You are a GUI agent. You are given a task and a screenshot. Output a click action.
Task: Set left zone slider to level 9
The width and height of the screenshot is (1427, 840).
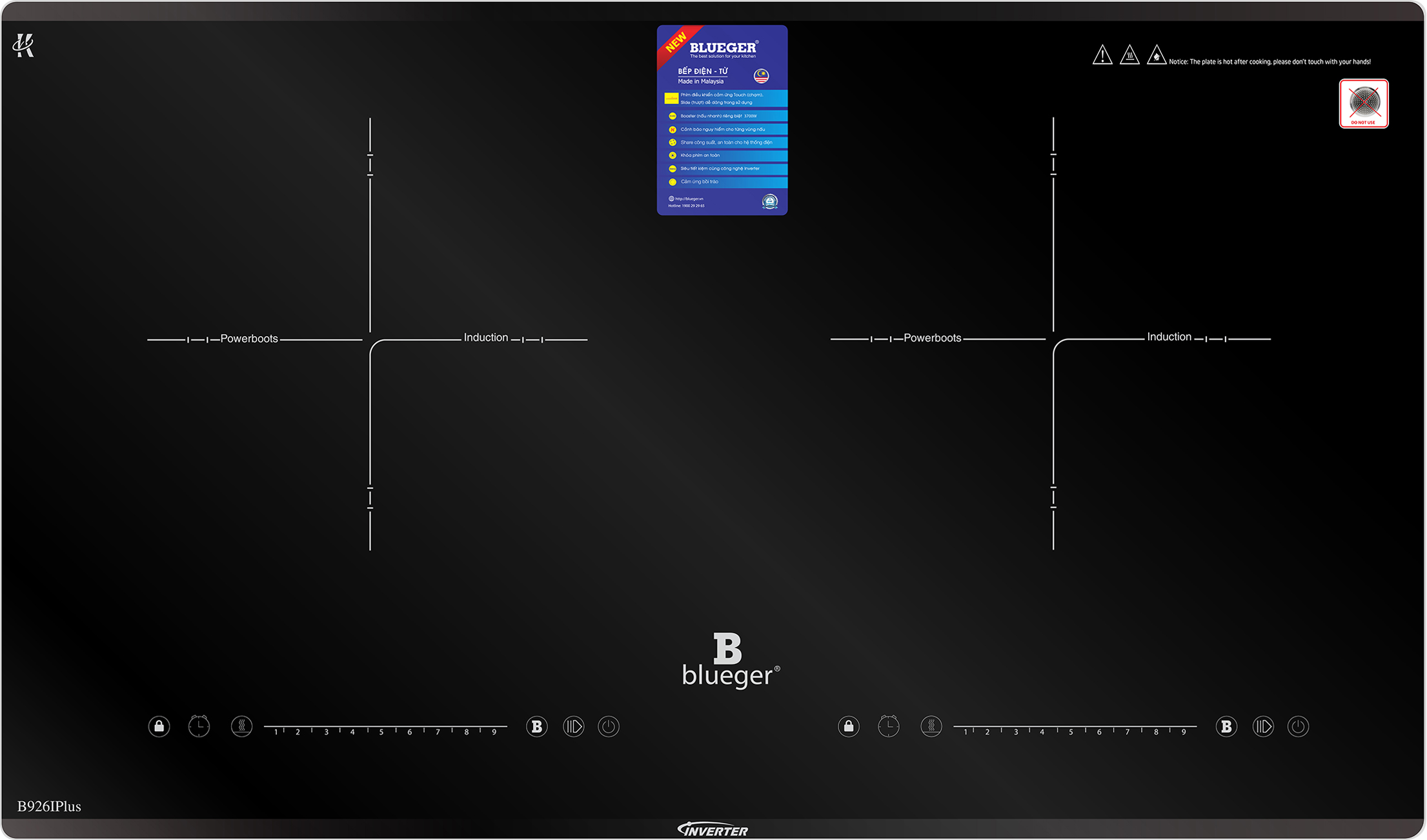494,732
